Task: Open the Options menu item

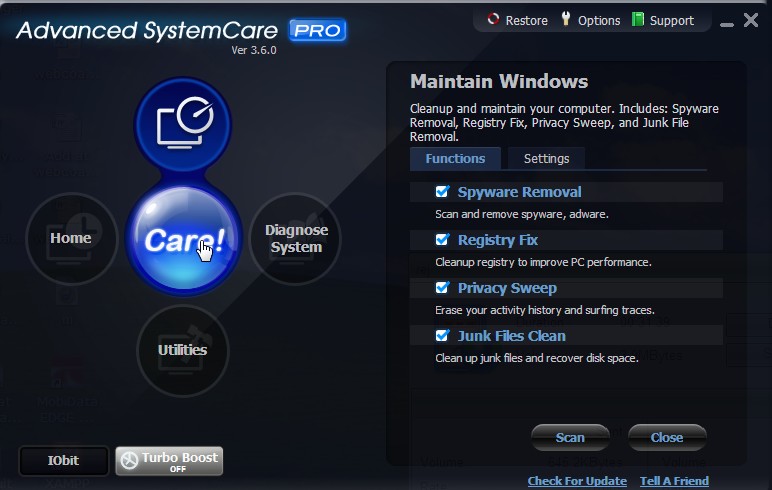Action: 591,20
